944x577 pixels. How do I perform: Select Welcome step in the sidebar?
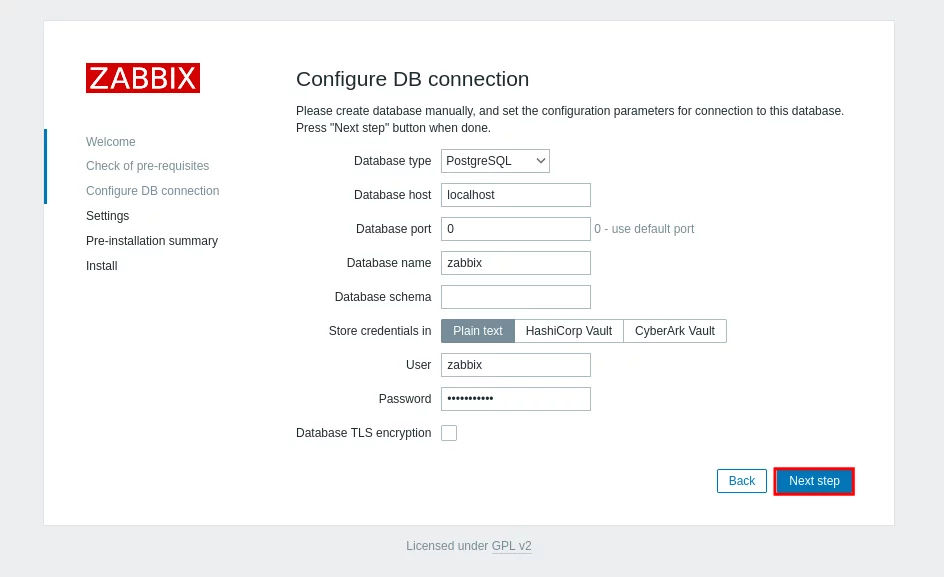click(x=111, y=142)
